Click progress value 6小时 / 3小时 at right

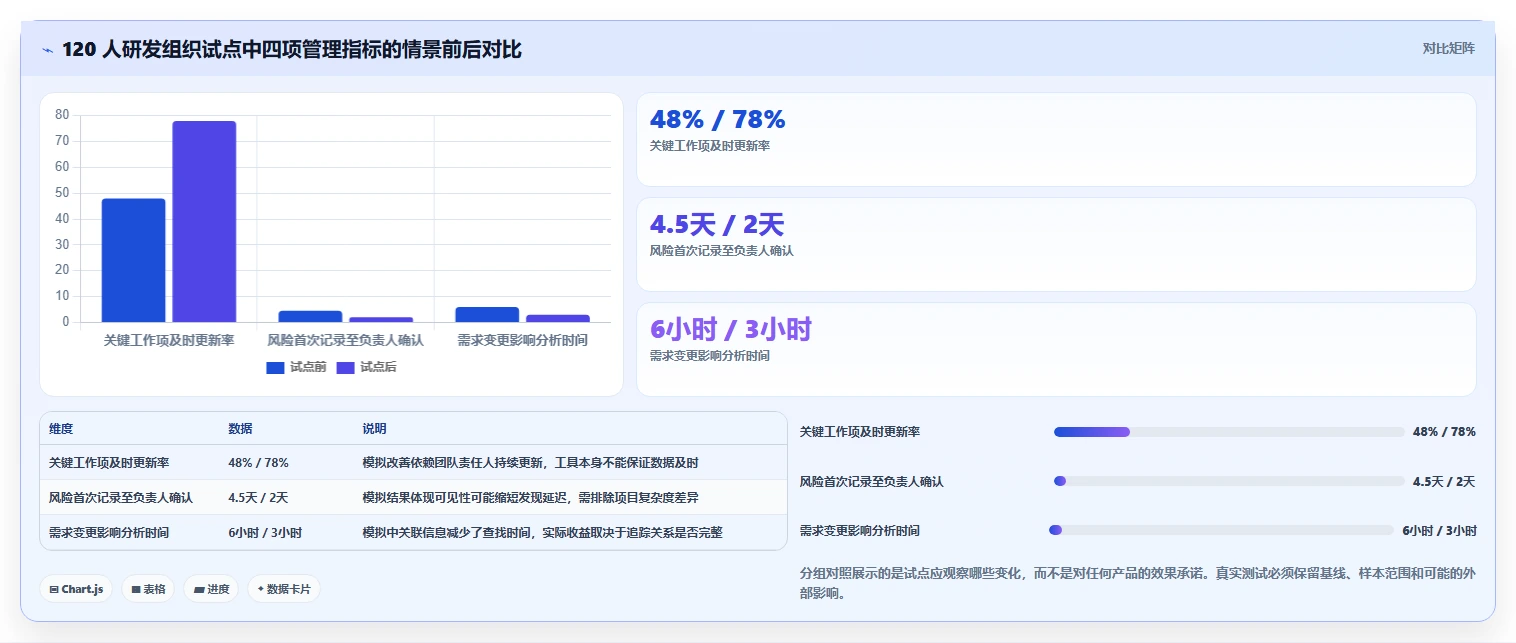tap(1439, 530)
